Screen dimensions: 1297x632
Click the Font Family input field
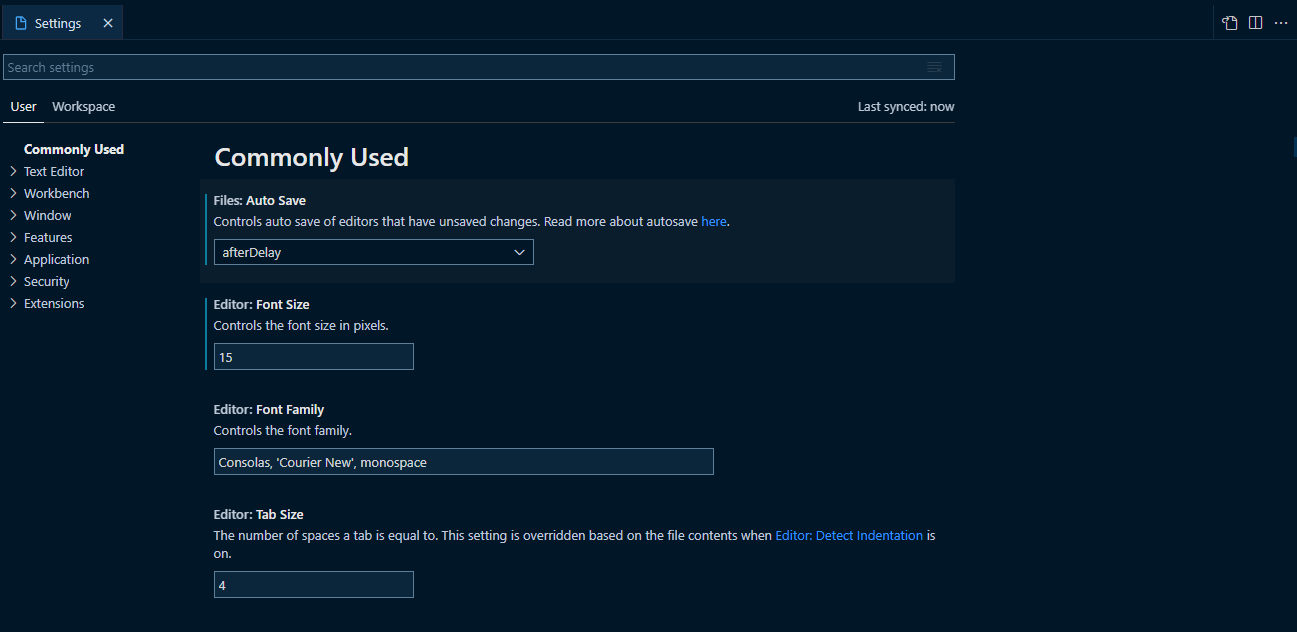(464, 461)
